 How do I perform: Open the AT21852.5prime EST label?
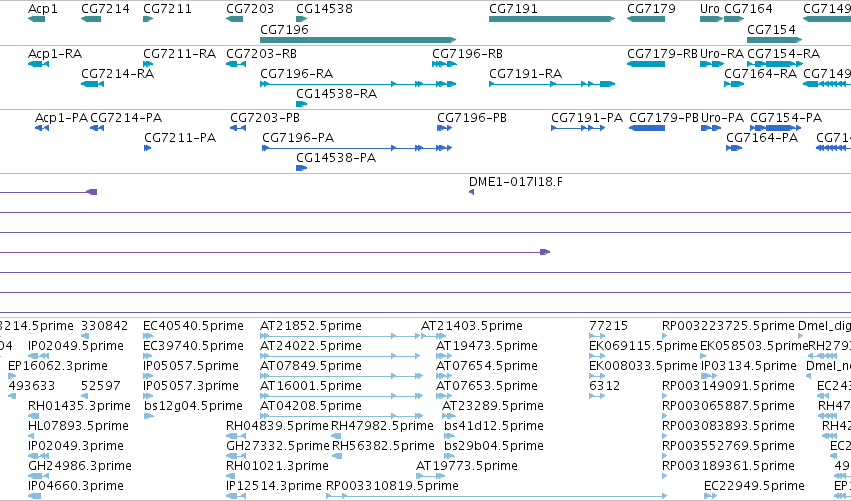310,326
